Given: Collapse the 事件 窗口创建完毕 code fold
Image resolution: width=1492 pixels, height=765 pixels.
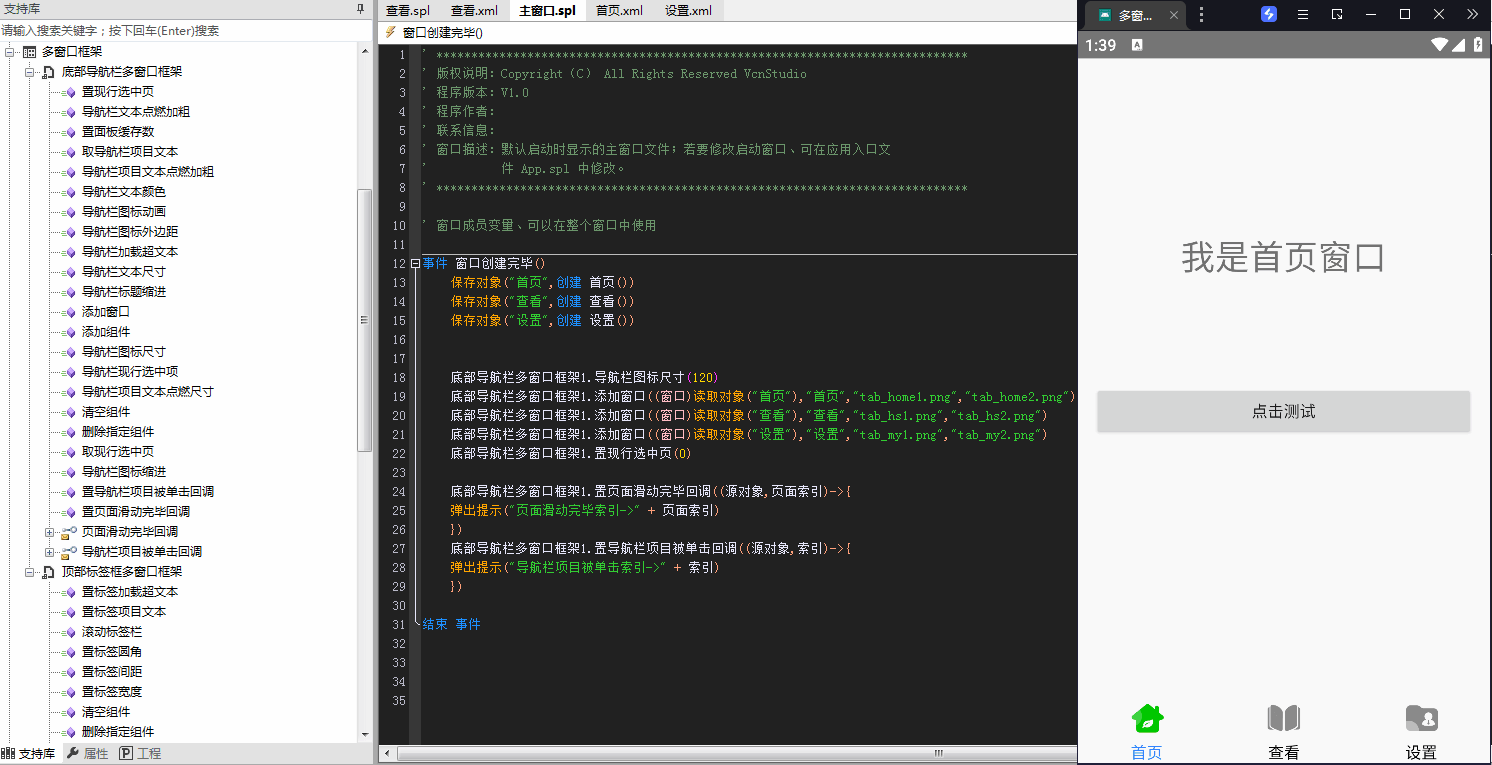Looking at the screenshot, I should [x=415, y=264].
